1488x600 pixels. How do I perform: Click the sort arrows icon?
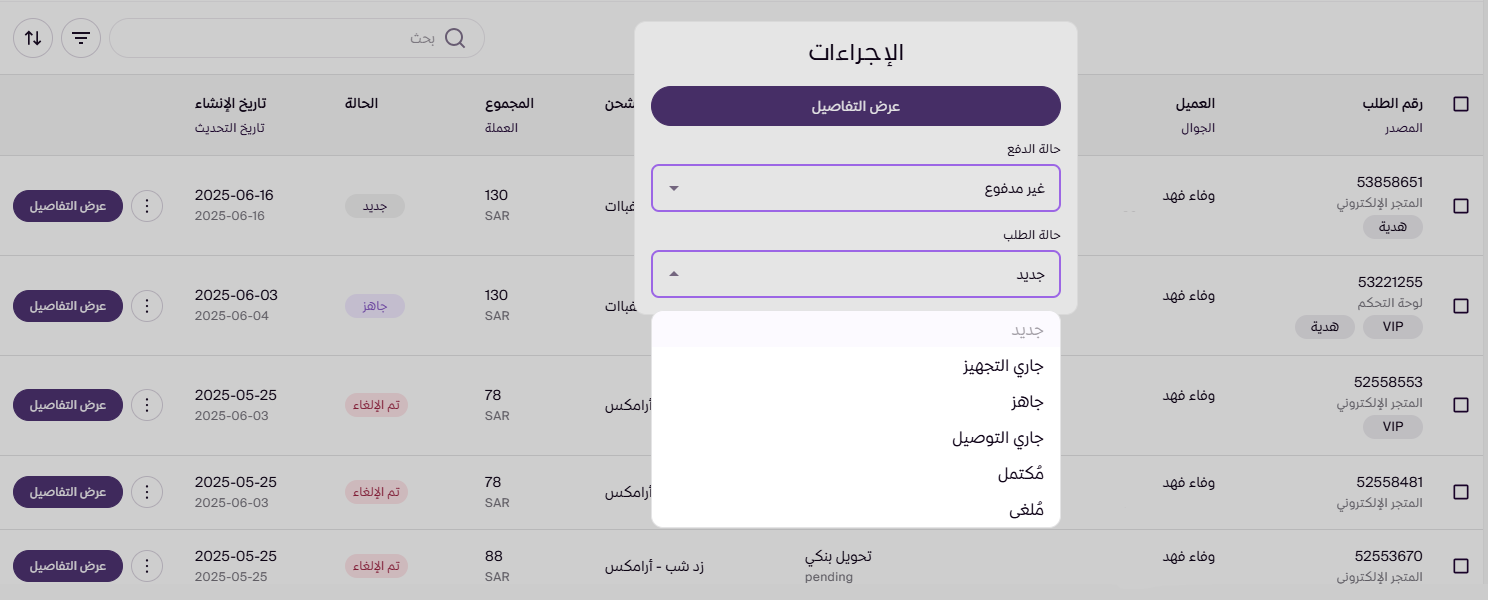coord(33,38)
